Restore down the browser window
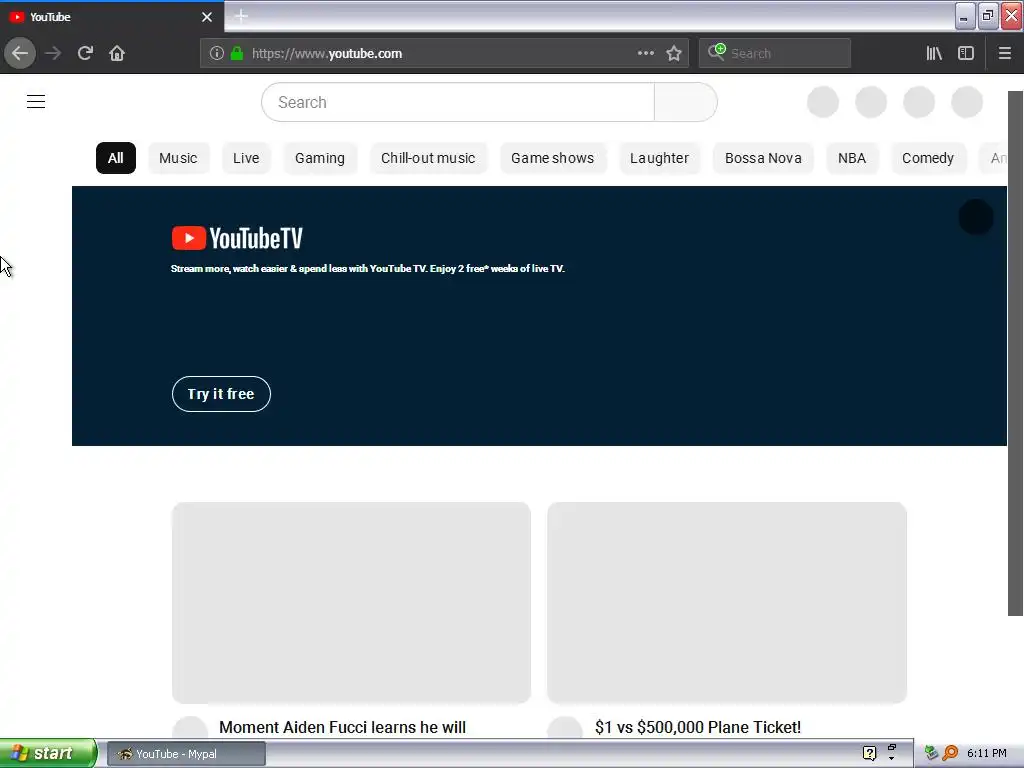 [988, 16]
